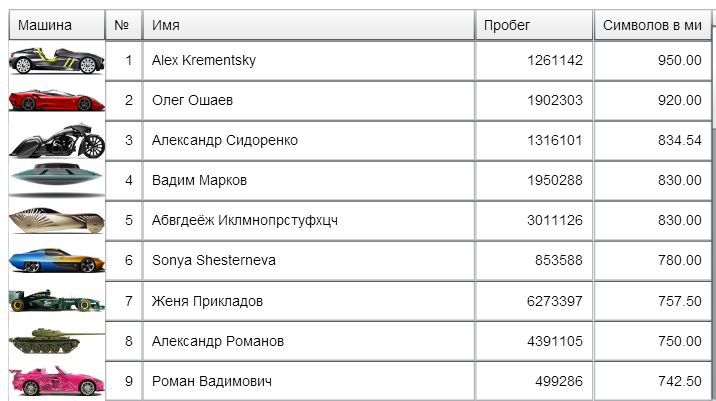Select the blue and orange car icon
This screenshot has width=716, height=401.
57,260
